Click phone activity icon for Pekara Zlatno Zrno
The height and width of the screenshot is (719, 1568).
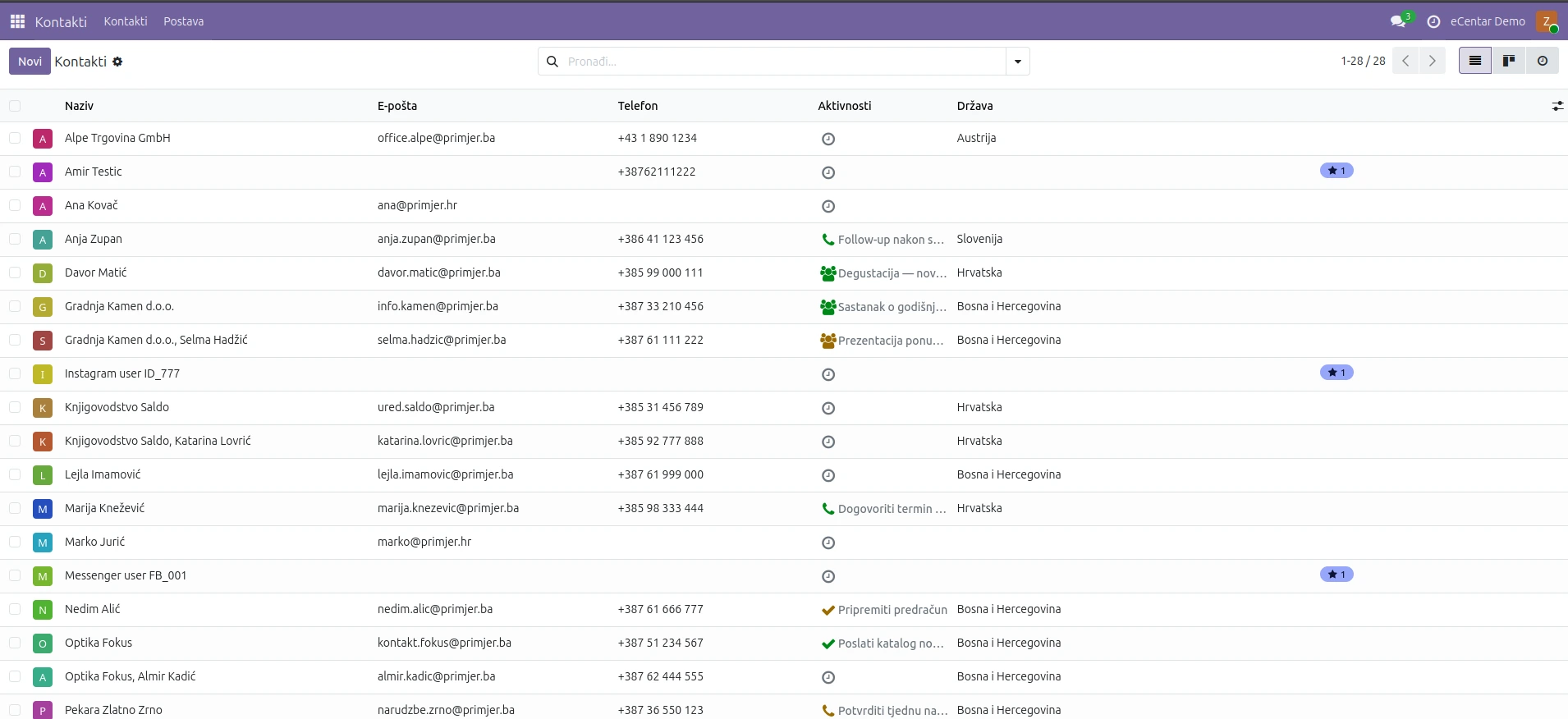(828, 711)
